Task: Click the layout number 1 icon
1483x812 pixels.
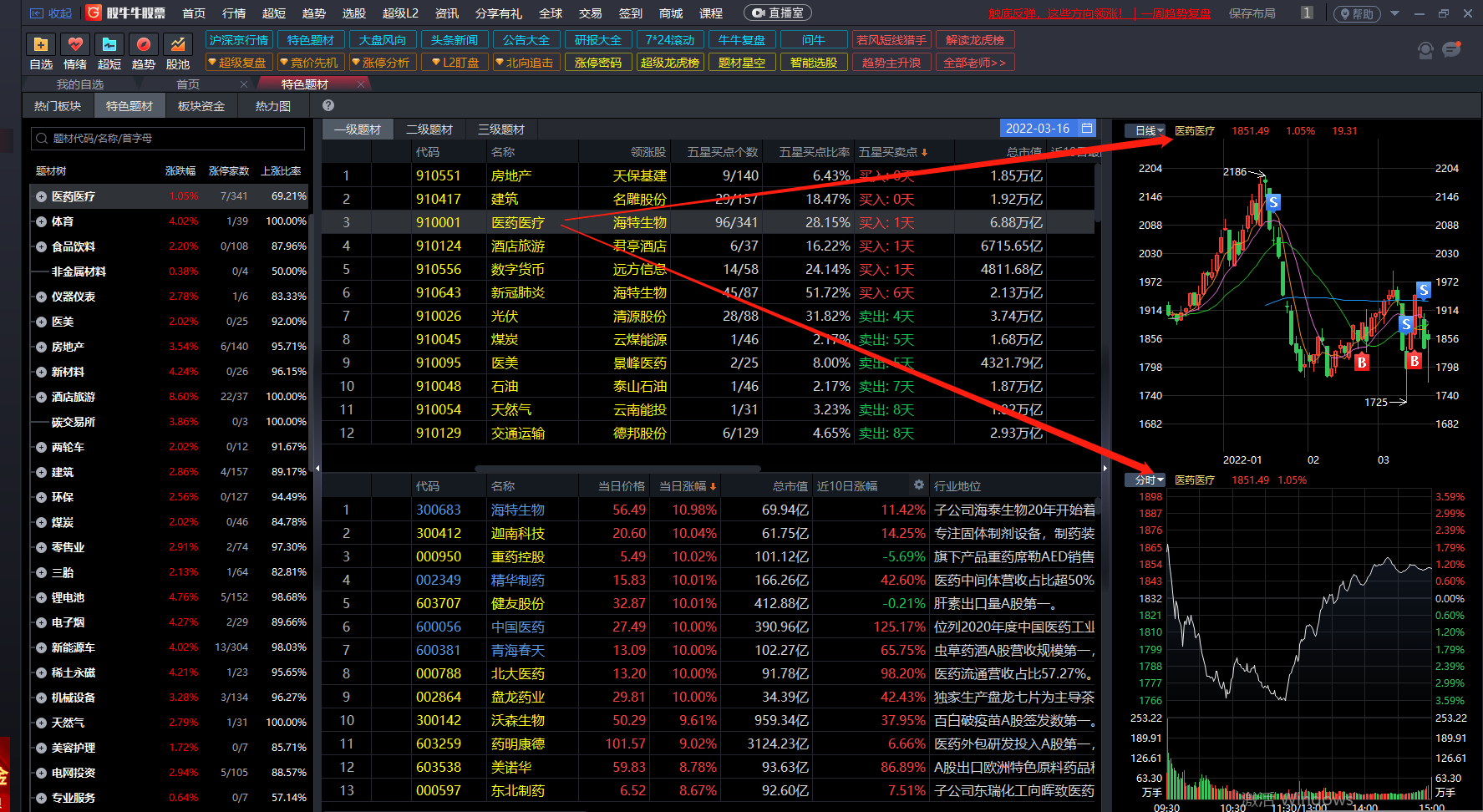Action: (x=1308, y=13)
